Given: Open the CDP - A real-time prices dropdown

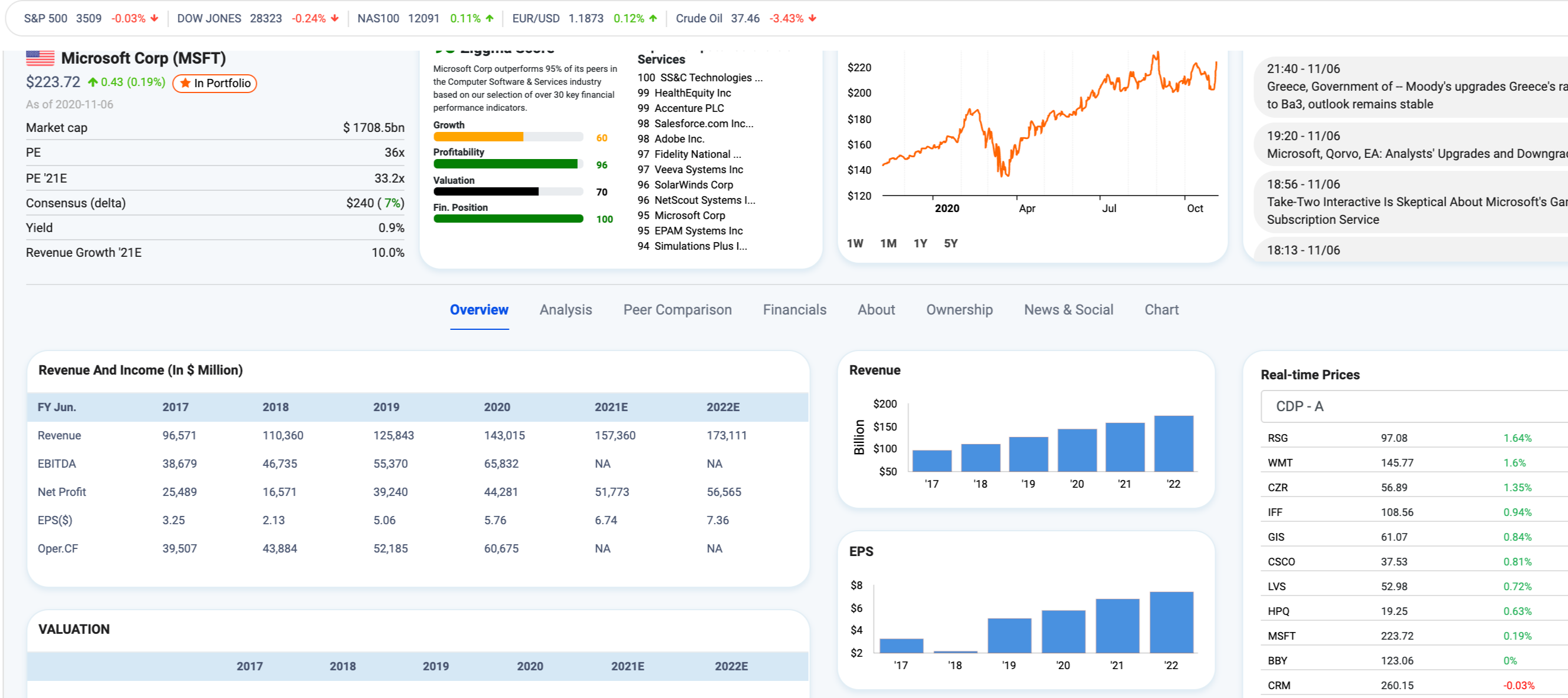Looking at the screenshot, I should (1414, 406).
